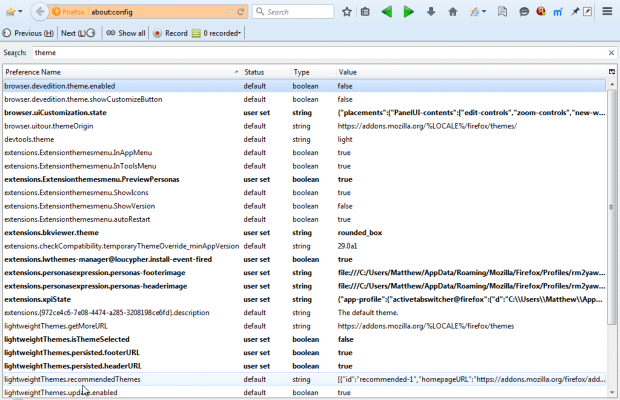The image size is (620, 400).
Task: Start recording with the Record button
Action: point(170,33)
